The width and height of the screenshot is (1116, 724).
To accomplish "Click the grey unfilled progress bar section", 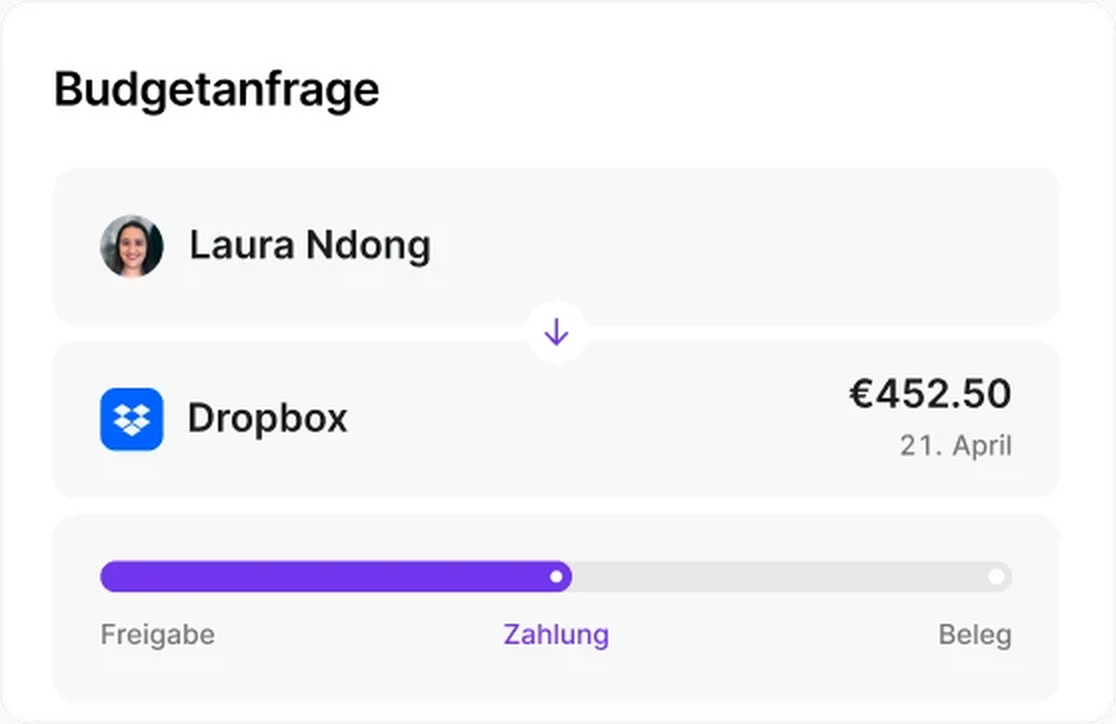I will (x=791, y=577).
